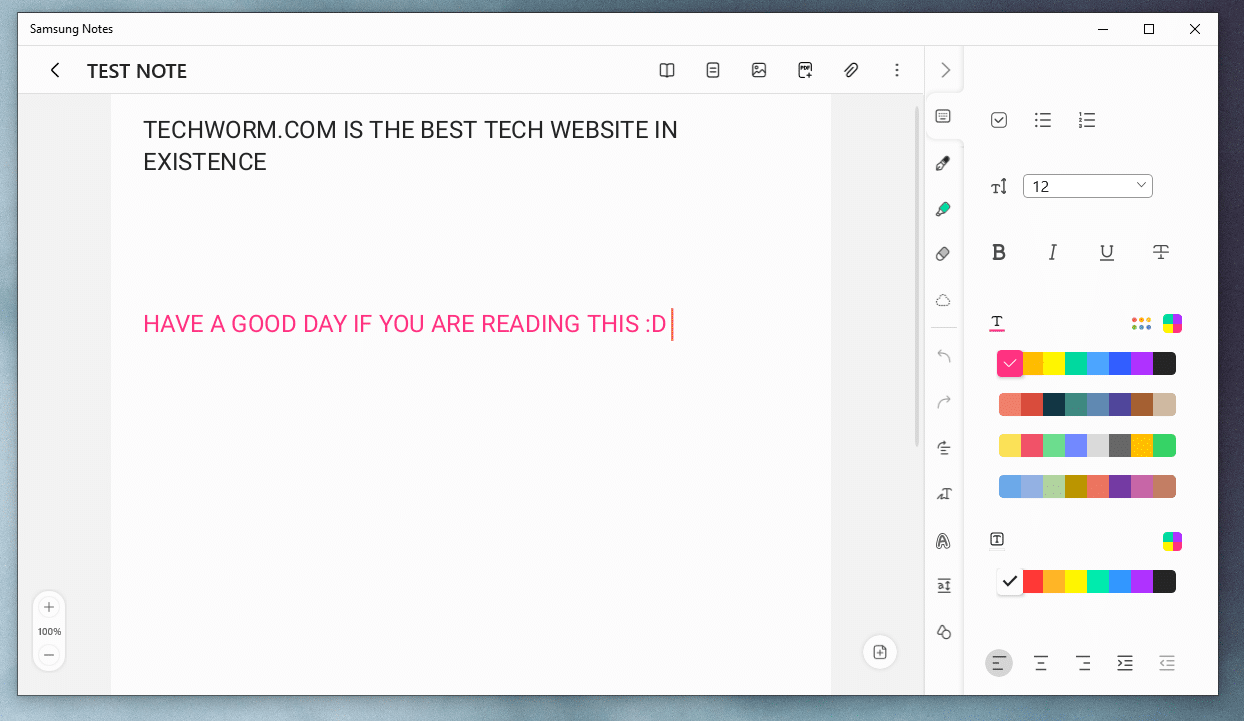Open the three-dot more options menu

pyautogui.click(x=897, y=70)
